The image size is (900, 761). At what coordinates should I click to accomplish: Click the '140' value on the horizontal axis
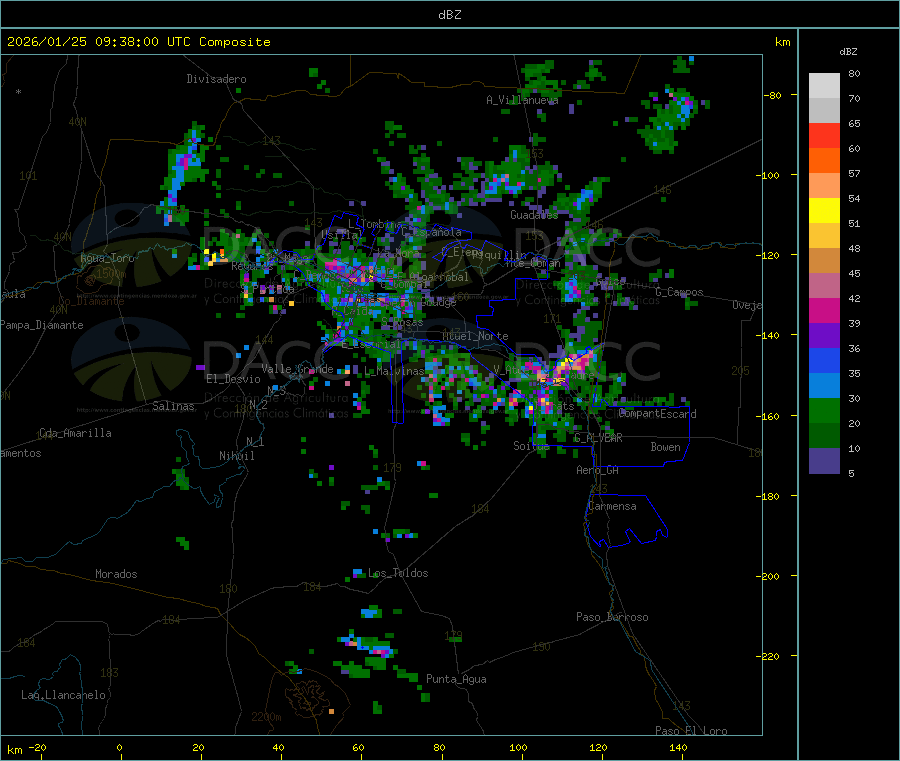[678, 747]
